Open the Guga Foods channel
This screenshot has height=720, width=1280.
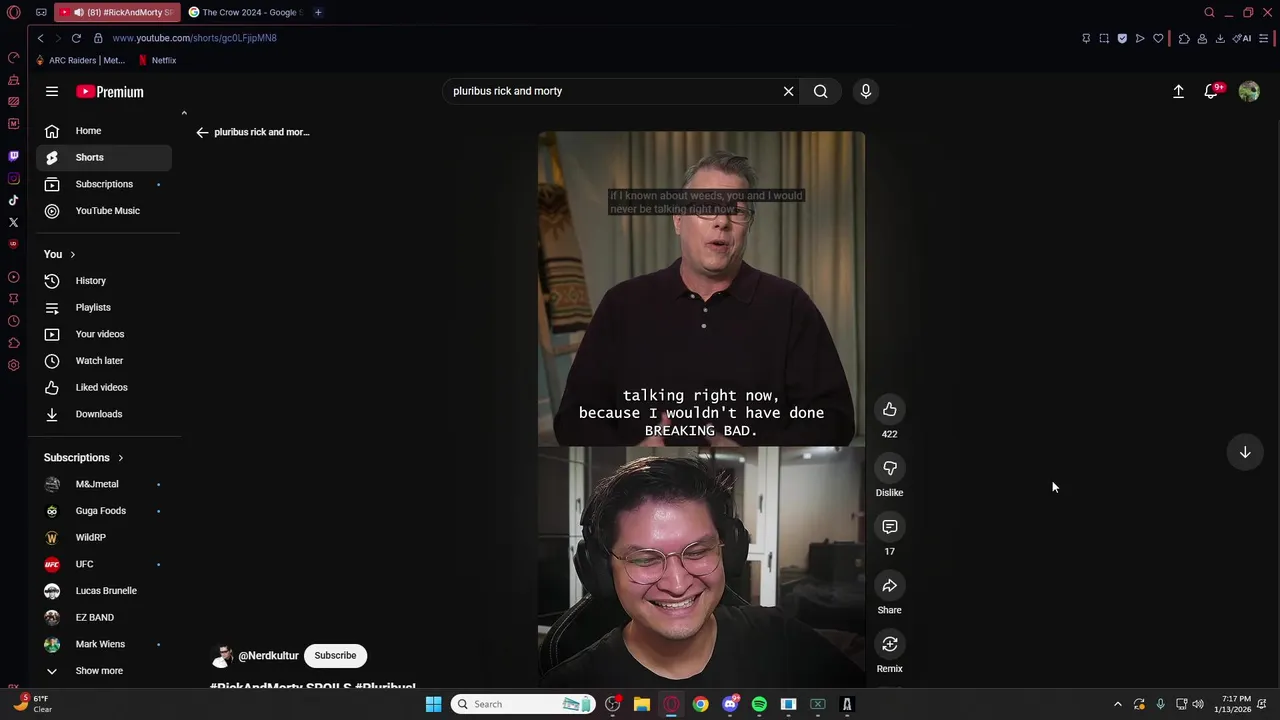point(104,511)
